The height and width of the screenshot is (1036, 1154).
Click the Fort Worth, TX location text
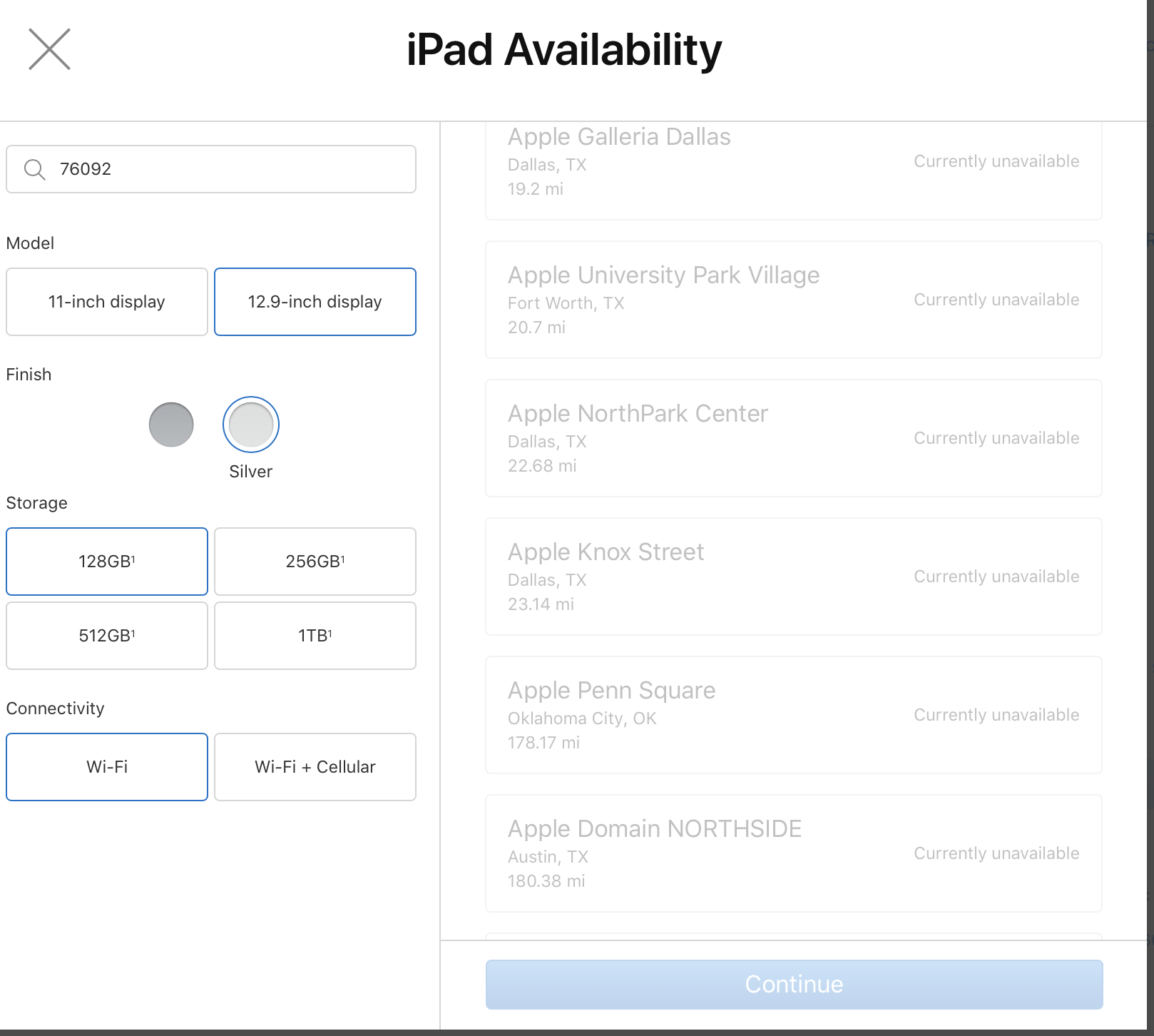[566, 303]
